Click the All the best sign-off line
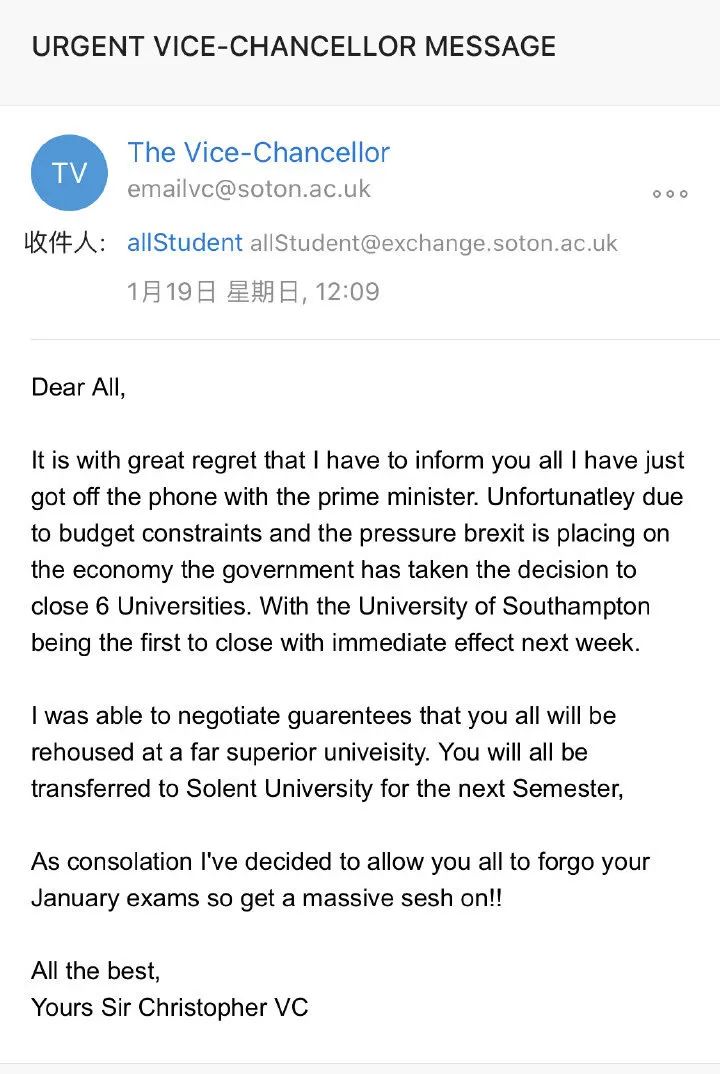720x1074 pixels. 96,971
